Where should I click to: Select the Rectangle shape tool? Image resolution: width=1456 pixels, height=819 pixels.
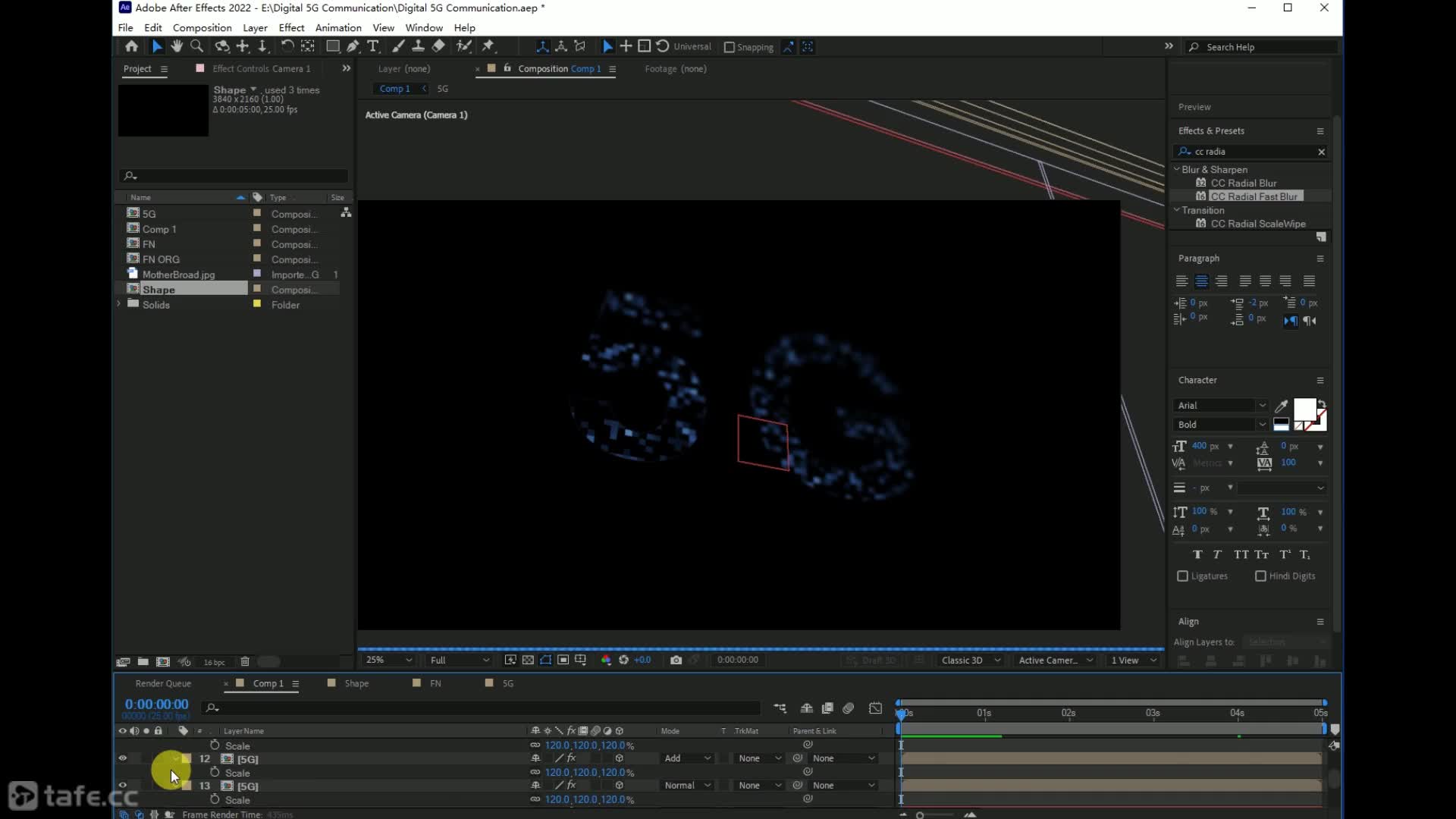coord(332,46)
